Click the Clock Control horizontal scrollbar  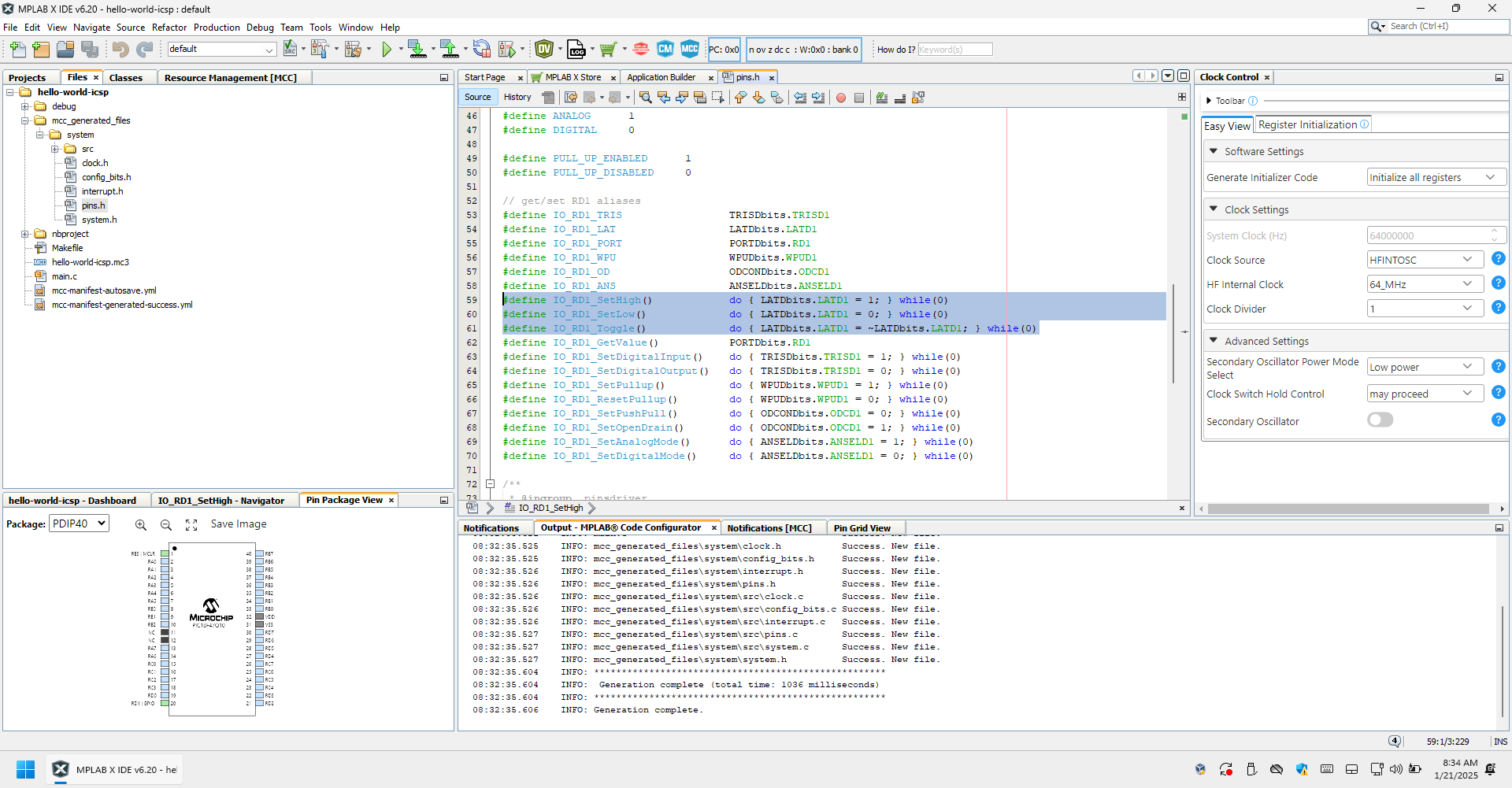click(x=1348, y=509)
